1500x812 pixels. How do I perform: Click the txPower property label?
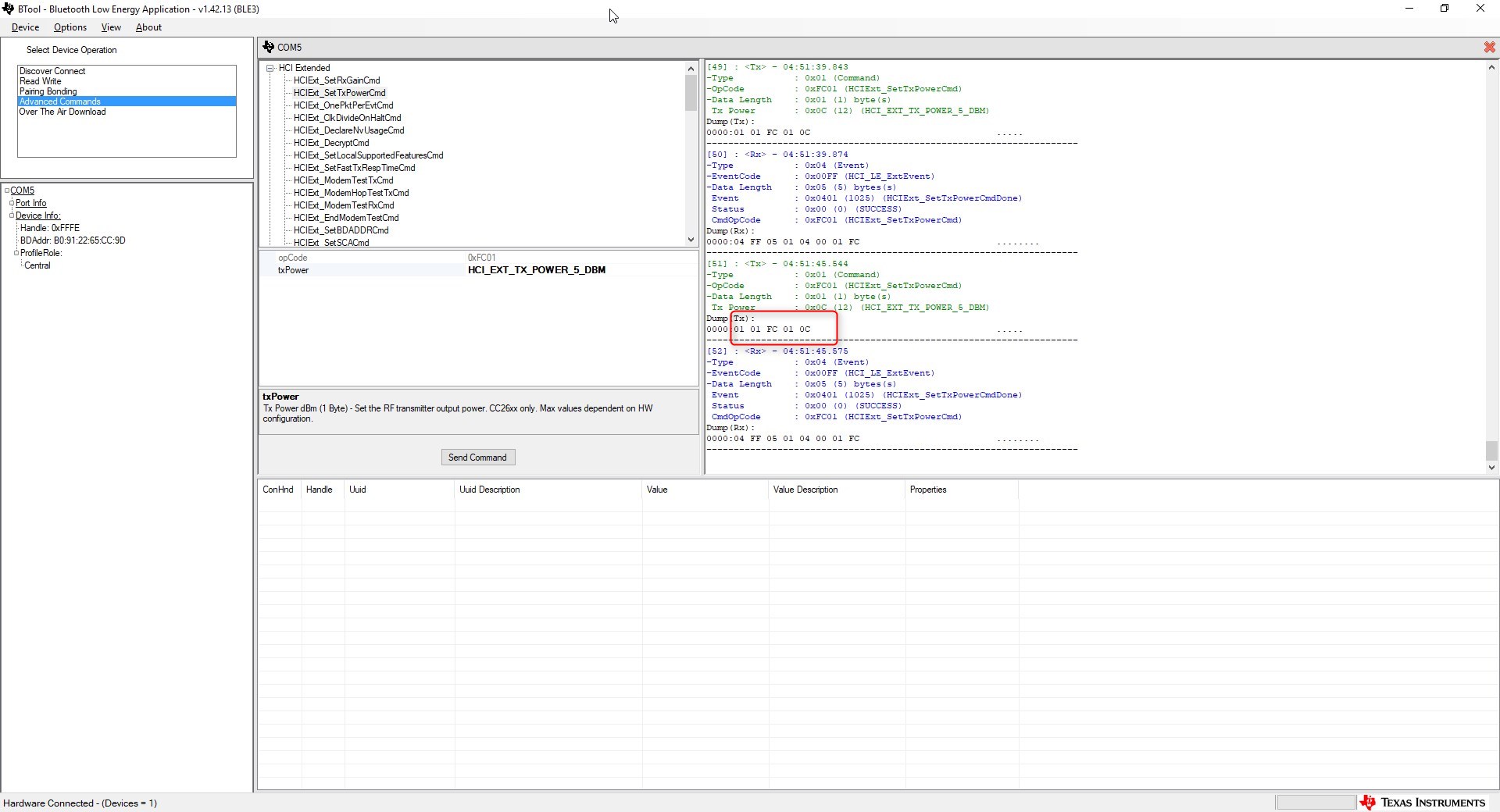[293, 270]
